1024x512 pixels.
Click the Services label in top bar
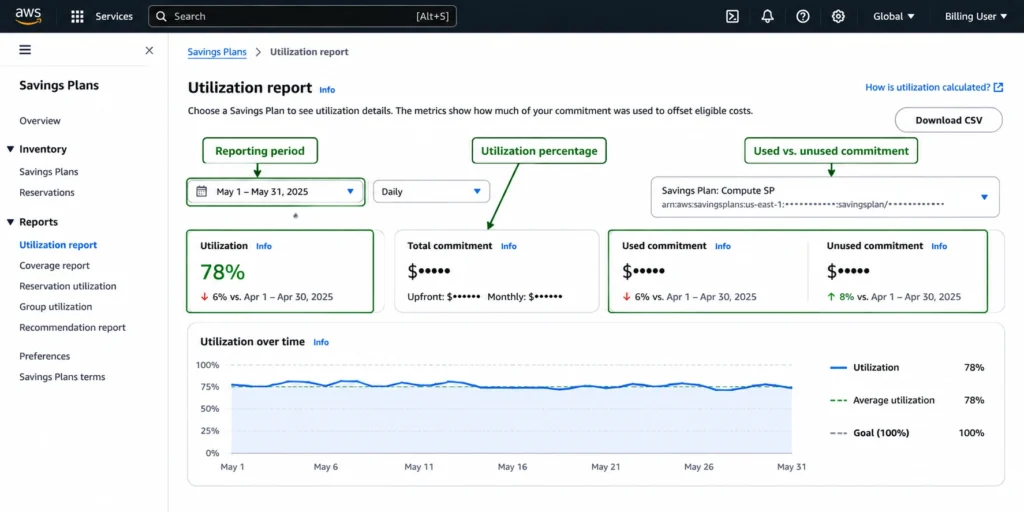[114, 16]
